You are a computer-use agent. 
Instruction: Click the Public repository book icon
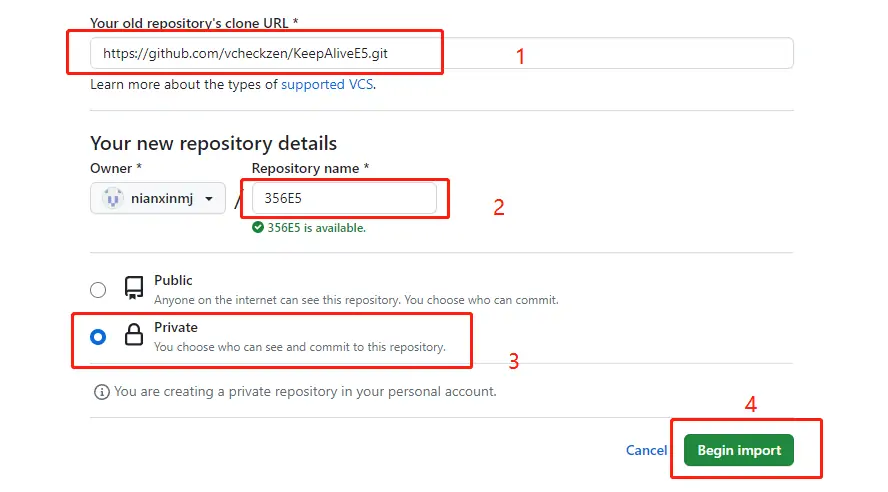point(133,289)
